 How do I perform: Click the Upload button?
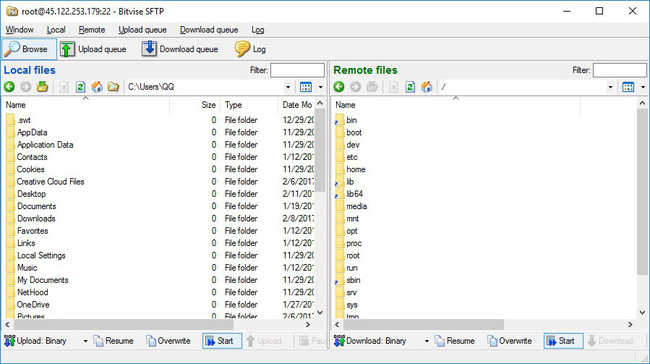264,341
